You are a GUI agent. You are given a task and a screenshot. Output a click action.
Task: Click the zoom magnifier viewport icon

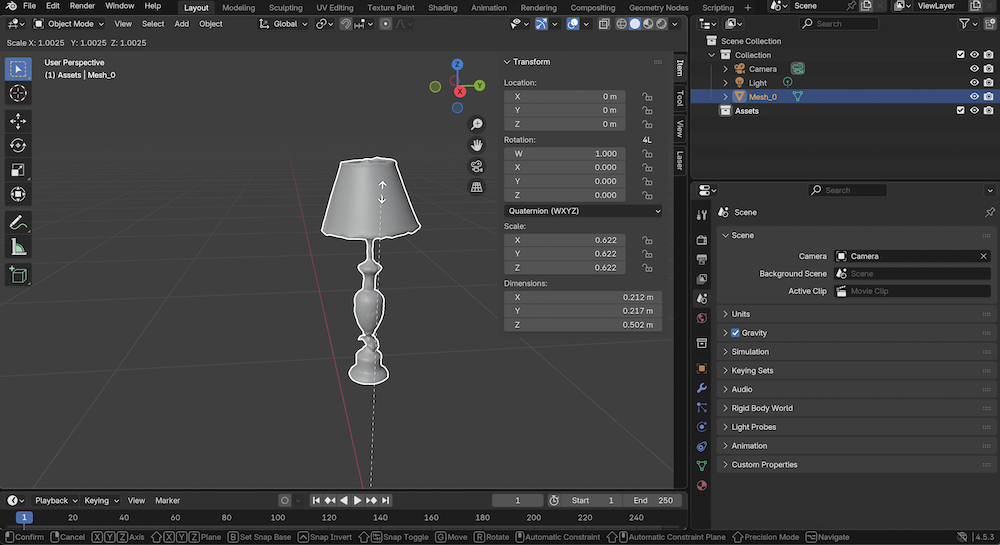pyautogui.click(x=477, y=124)
